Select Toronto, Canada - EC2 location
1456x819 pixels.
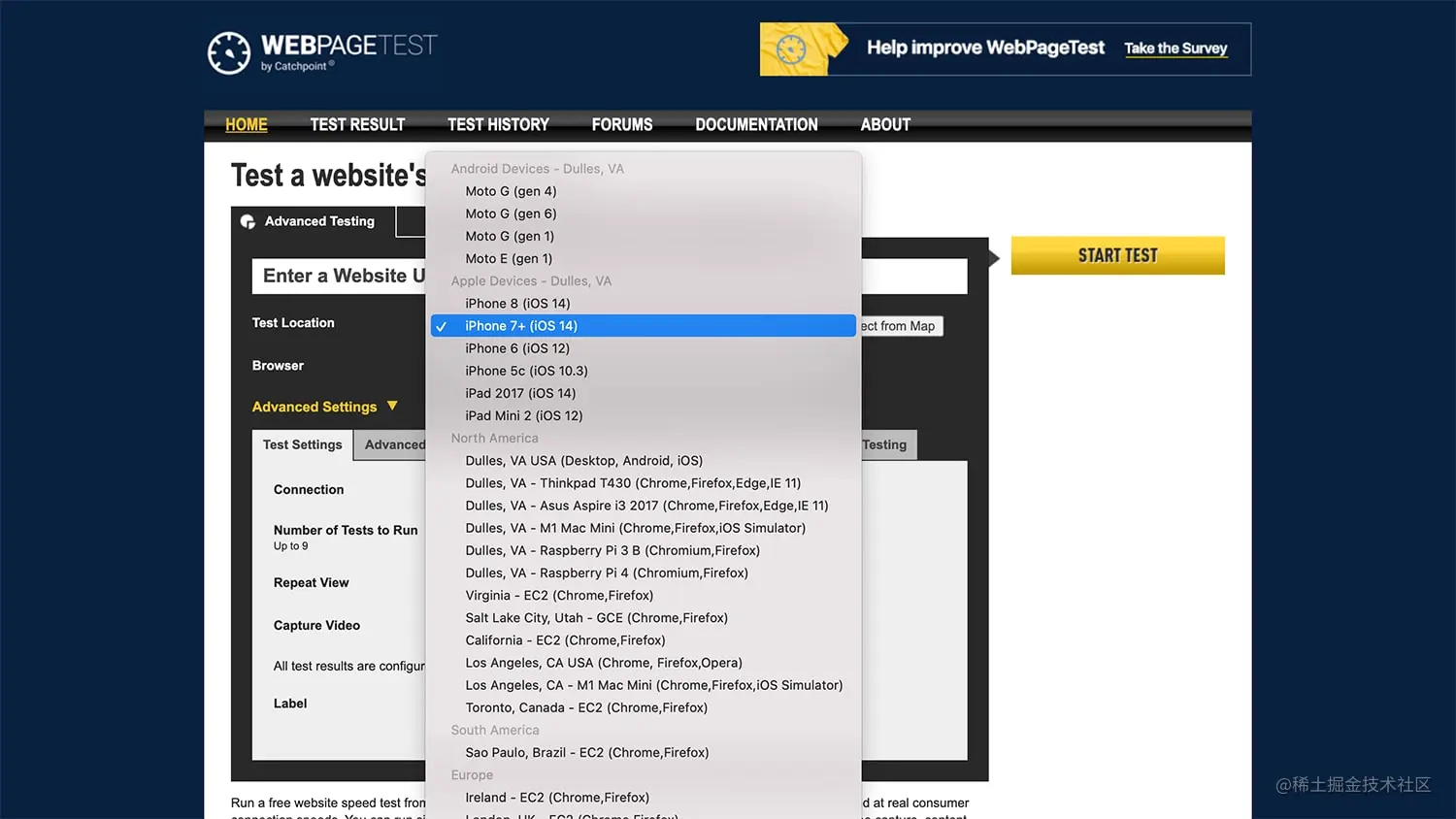643,707
